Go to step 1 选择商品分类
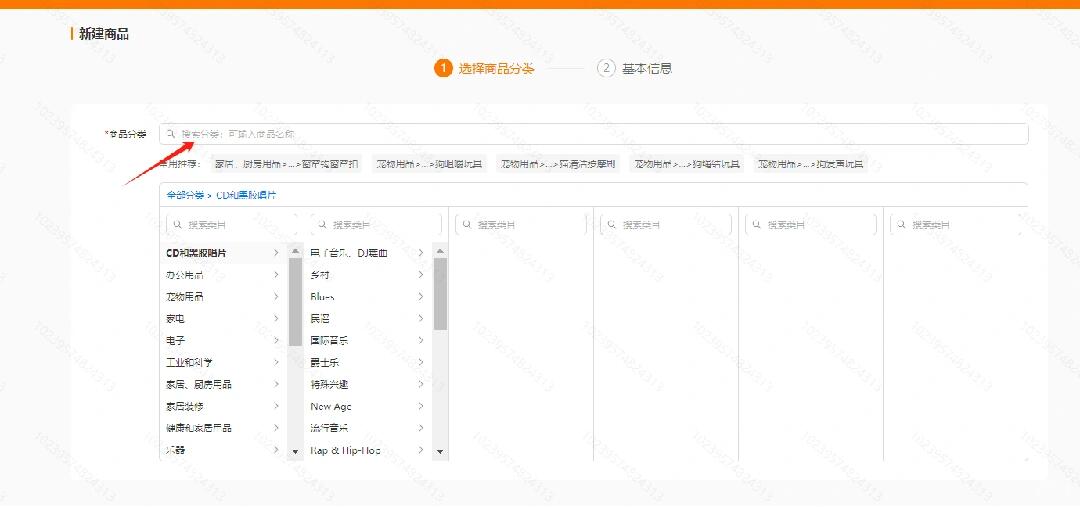The image size is (1080, 507). click(x=484, y=68)
